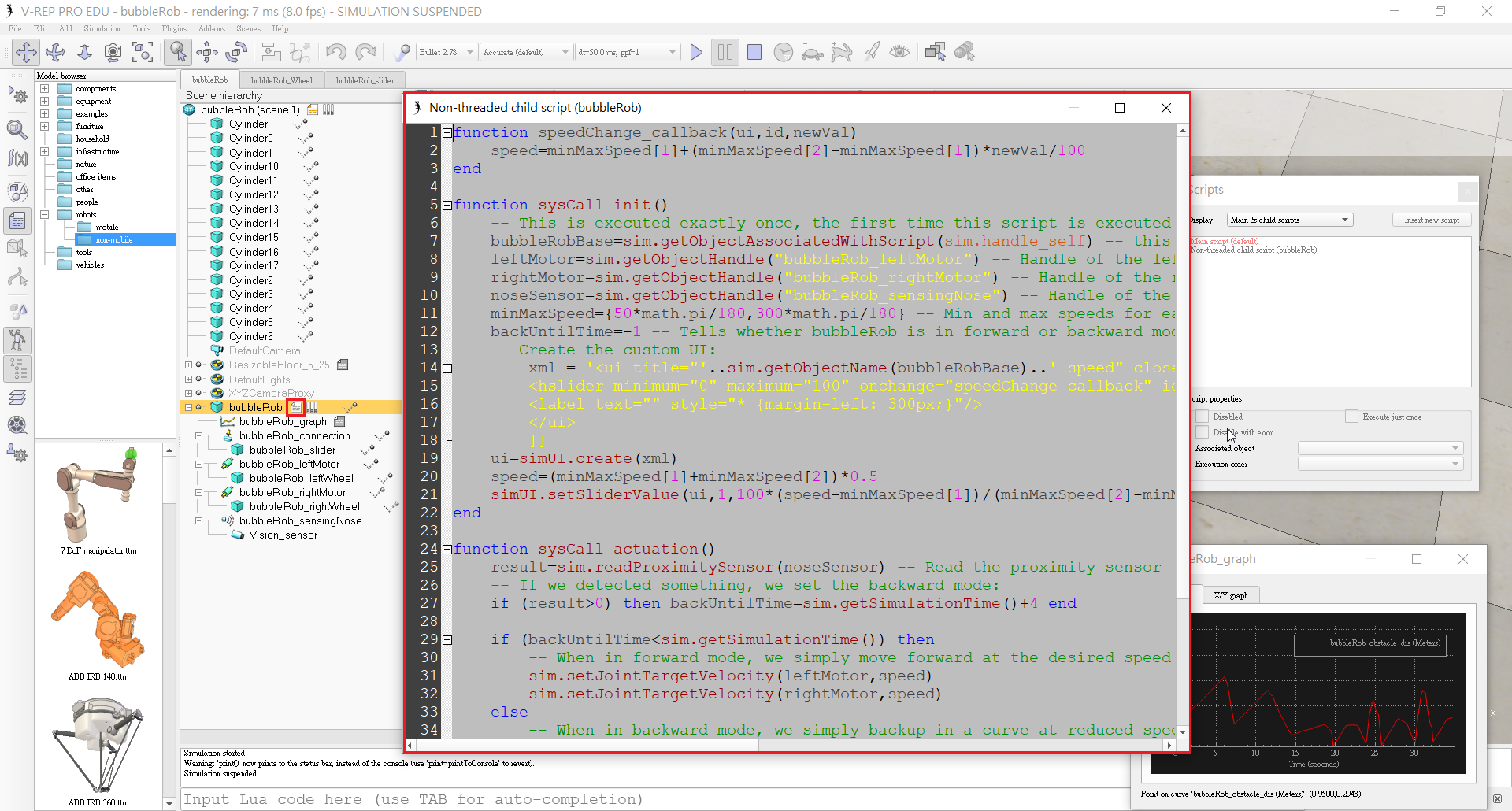Open simulation settings sidebar icon

pos(17,95)
